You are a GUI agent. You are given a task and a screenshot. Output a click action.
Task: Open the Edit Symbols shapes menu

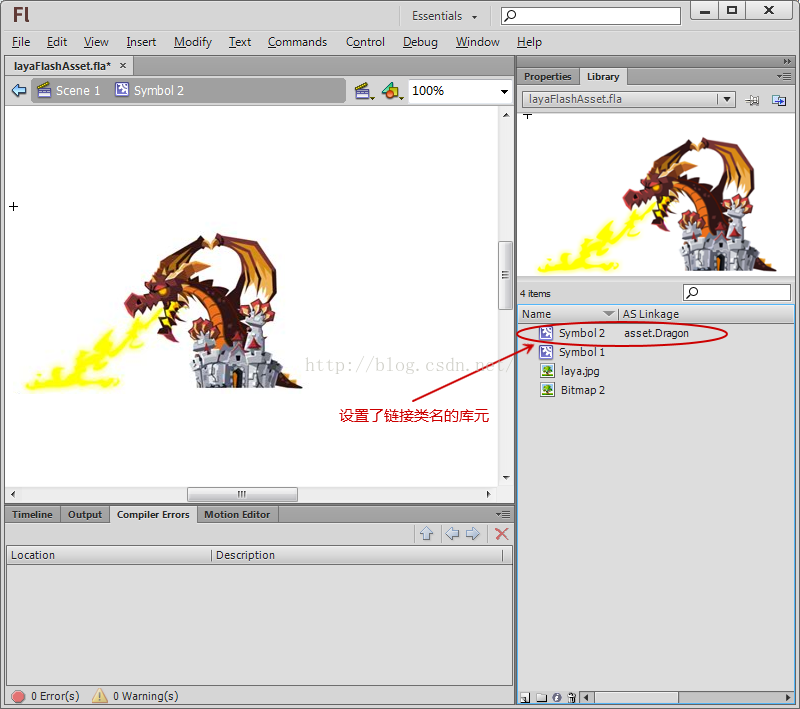(392, 91)
